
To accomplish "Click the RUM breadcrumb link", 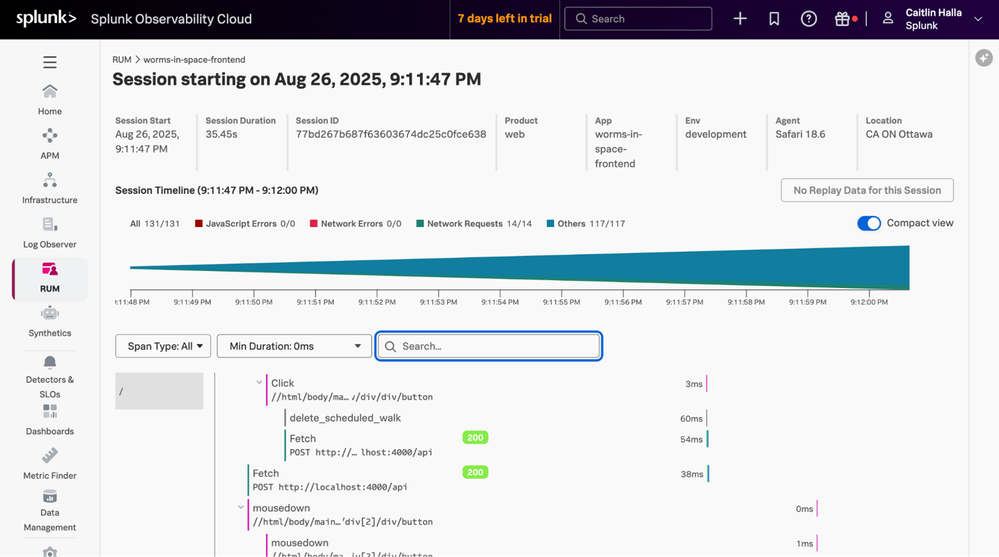I will tap(122, 59).
